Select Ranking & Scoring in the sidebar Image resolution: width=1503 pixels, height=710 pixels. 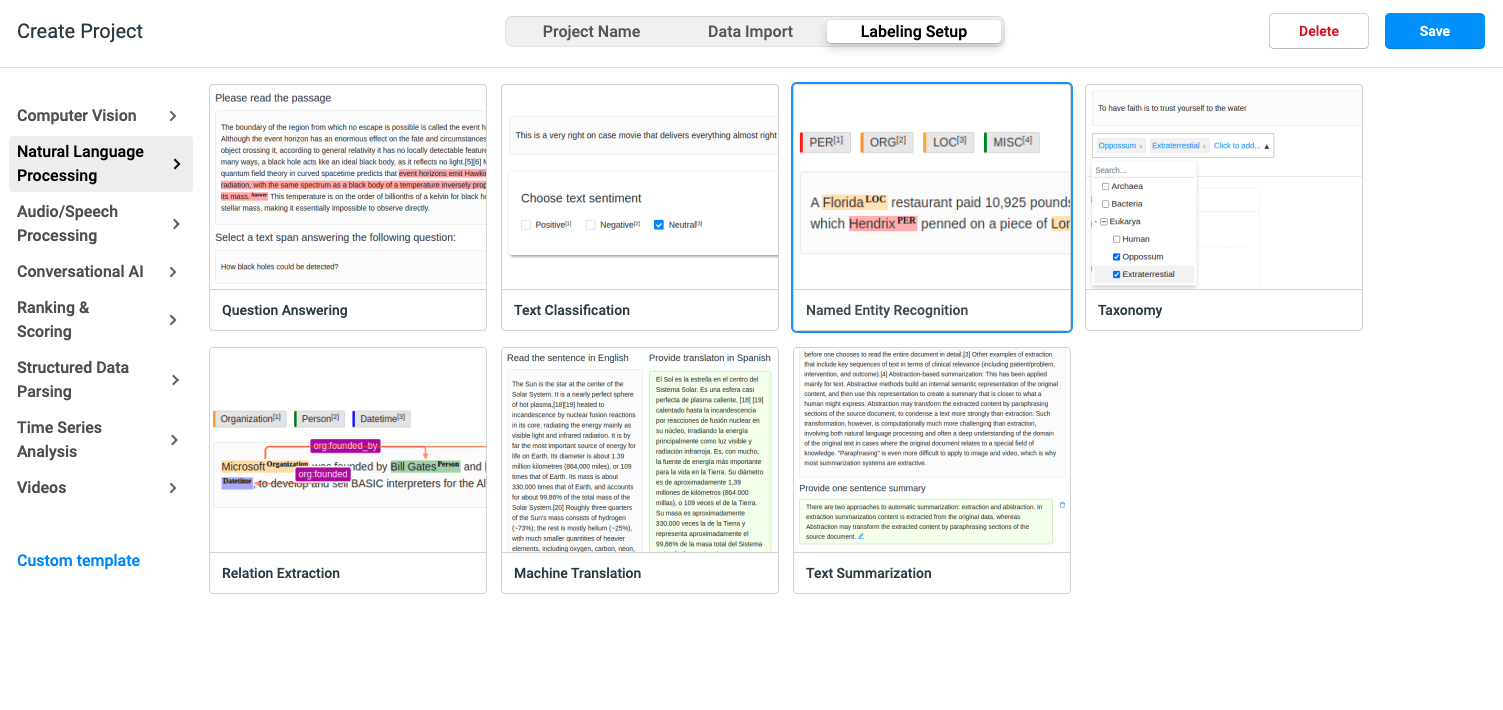[x=100, y=320]
